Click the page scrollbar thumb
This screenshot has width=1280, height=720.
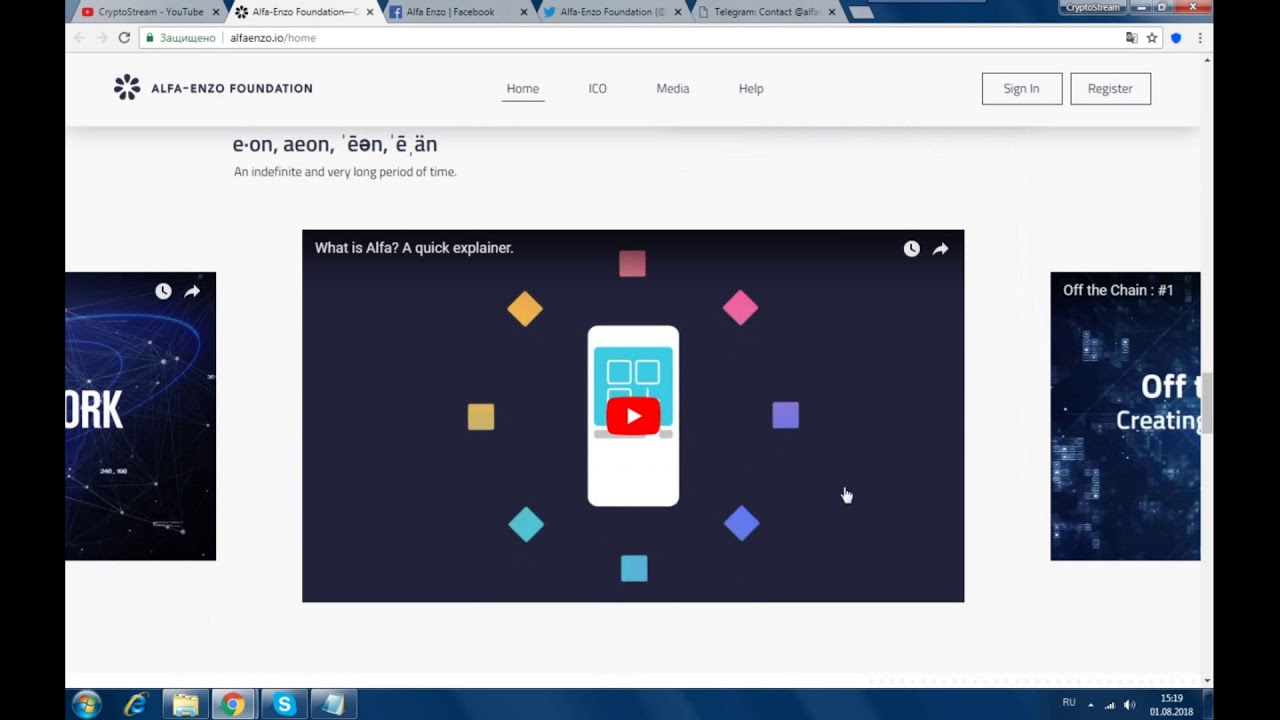click(x=1208, y=403)
